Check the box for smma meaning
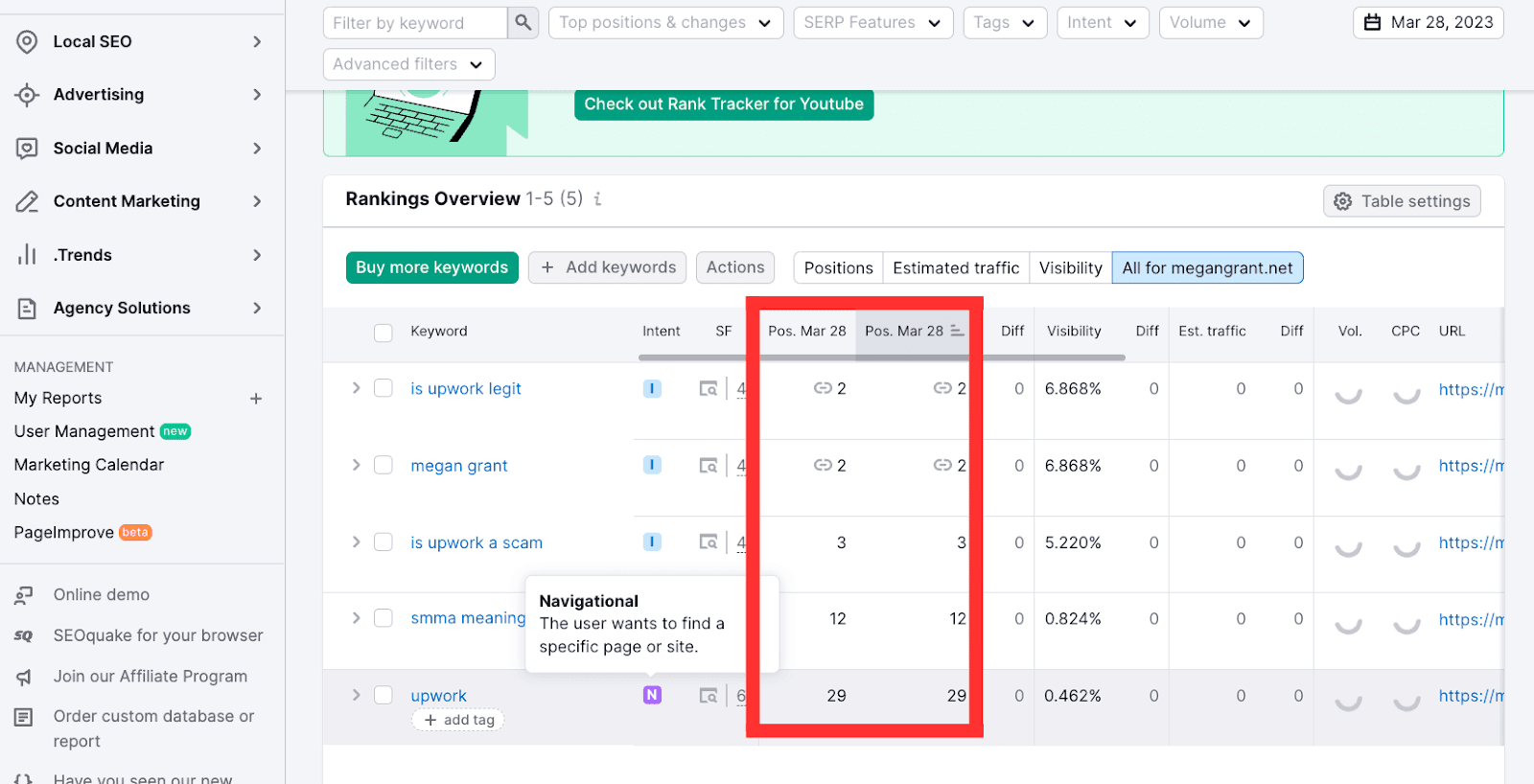Viewport: 1534px width, 784px height. 383,618
